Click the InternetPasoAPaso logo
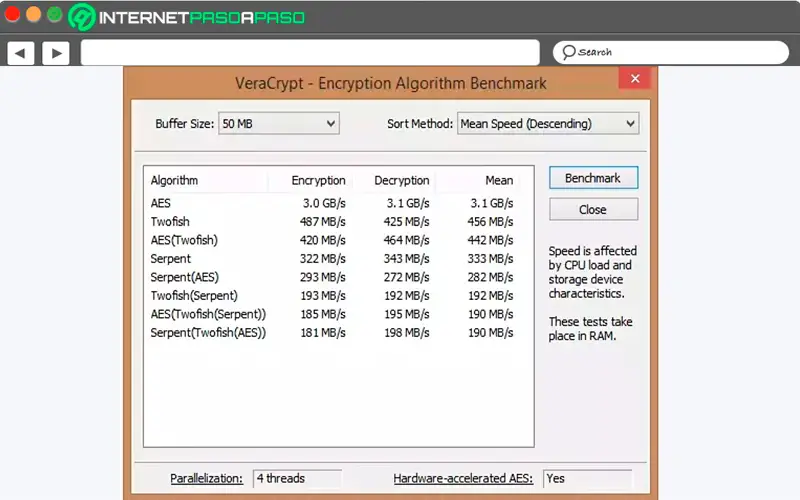This screenshot has height=500, width=800. click(186, 17)
